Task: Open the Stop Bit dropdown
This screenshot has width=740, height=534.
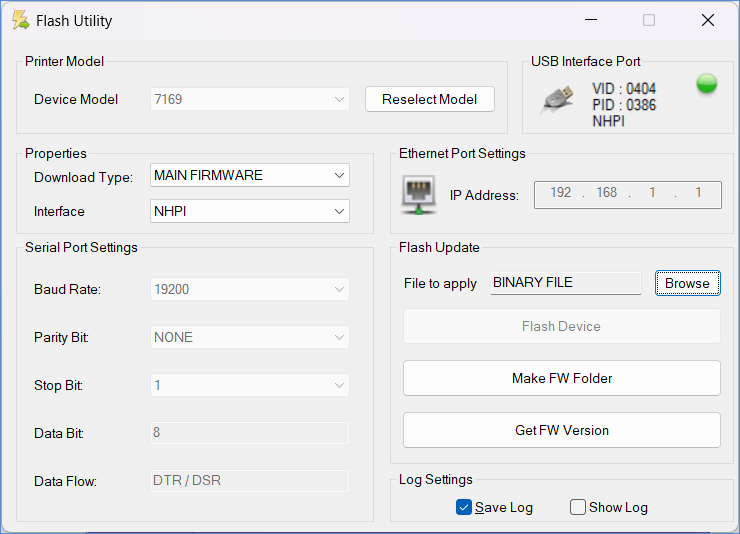Action: coord(250,385)
